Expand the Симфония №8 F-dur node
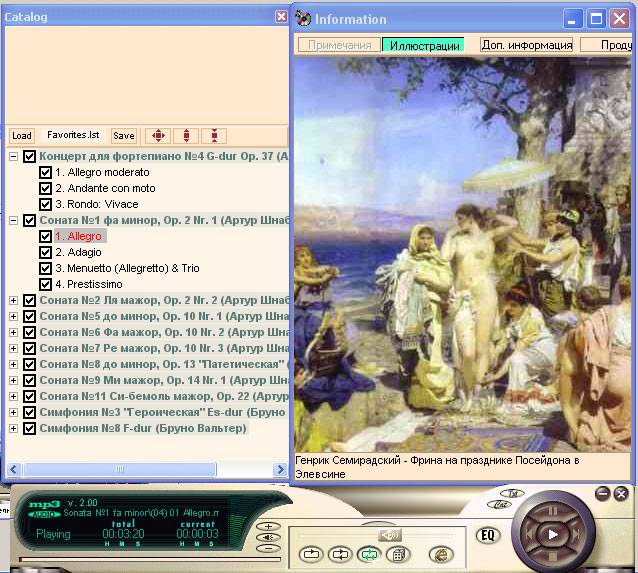Viewport: 638px width, 573px height. point(13,428)
